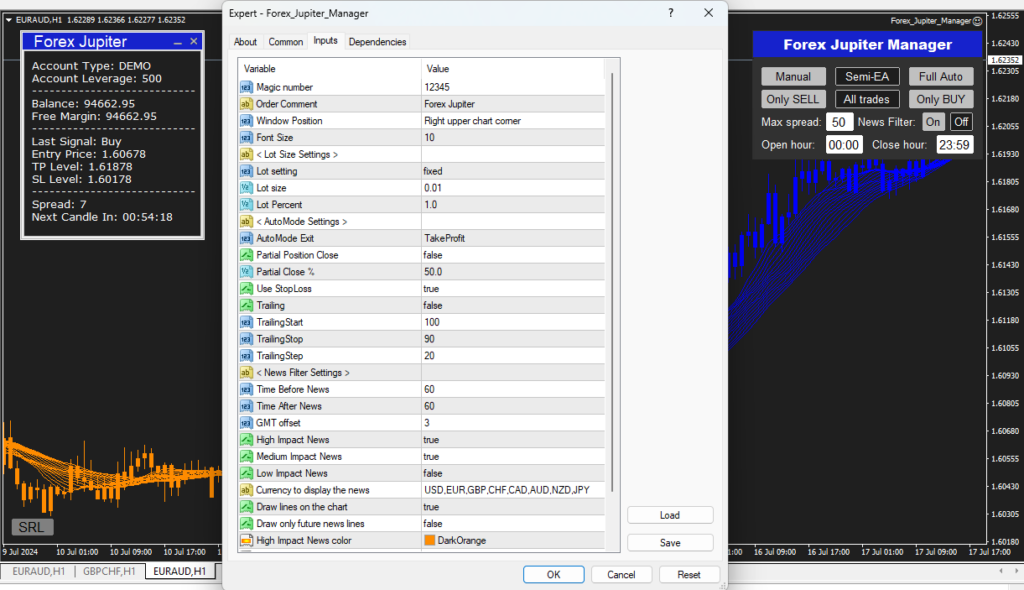Click the Partial Close % row icon
1024x590 pixels.
pyautogui.click(x=246, y=272)
